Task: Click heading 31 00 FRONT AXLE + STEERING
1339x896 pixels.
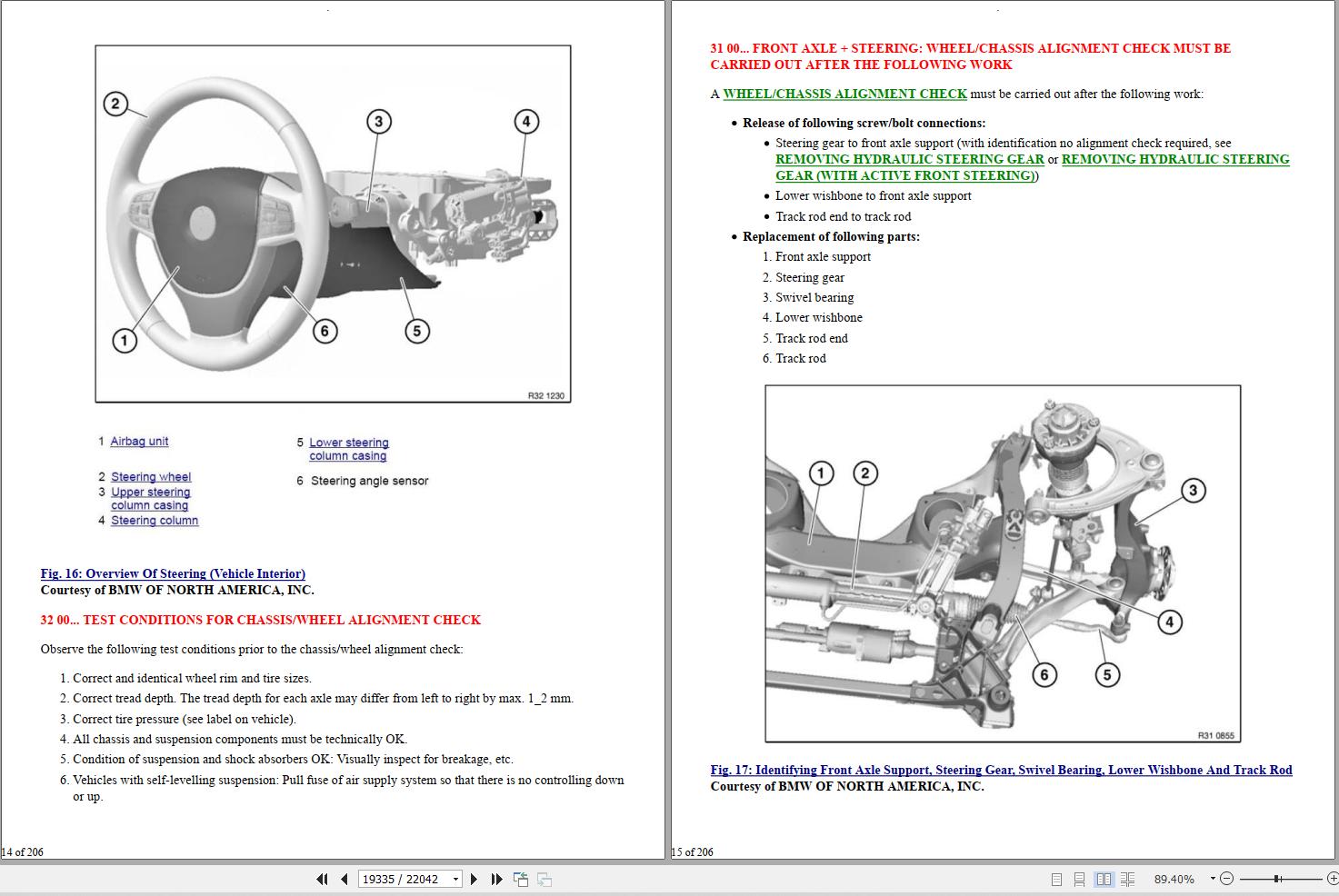Action: 970,56
